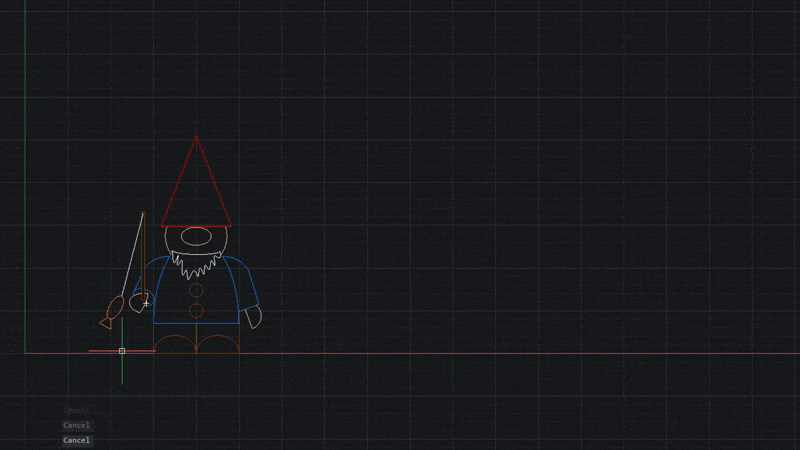Click the bottom Cancel command line entry
This screenshot has height=450, width=800.
pos(77,440)
